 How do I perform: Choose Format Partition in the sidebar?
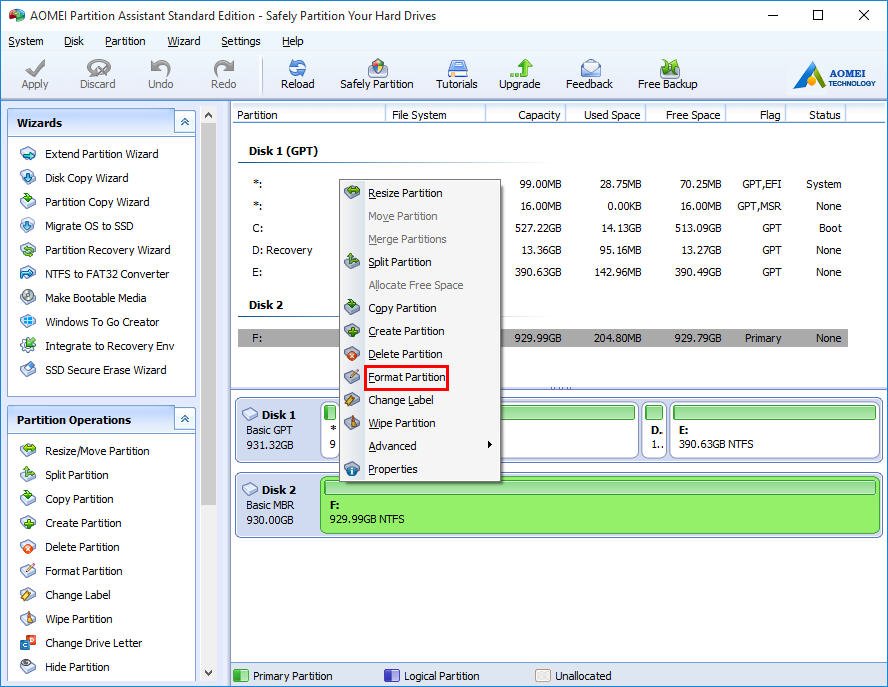71,571
